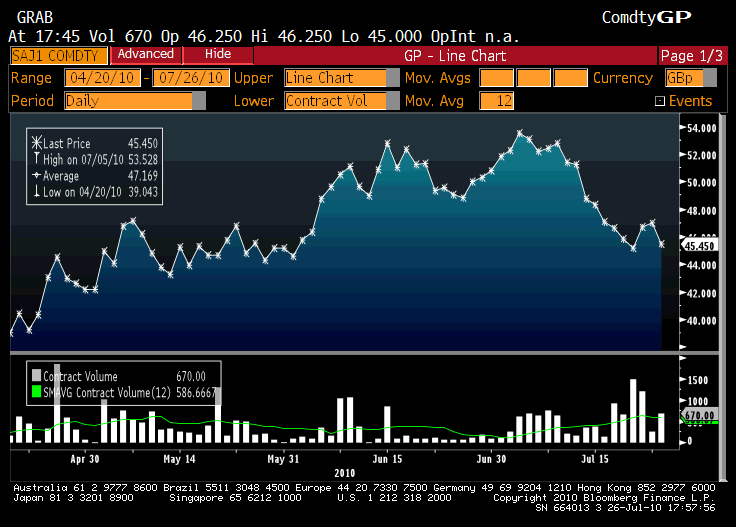Click the 1500 volume axis label
The image size is (736, 527).
pos(698,380)
